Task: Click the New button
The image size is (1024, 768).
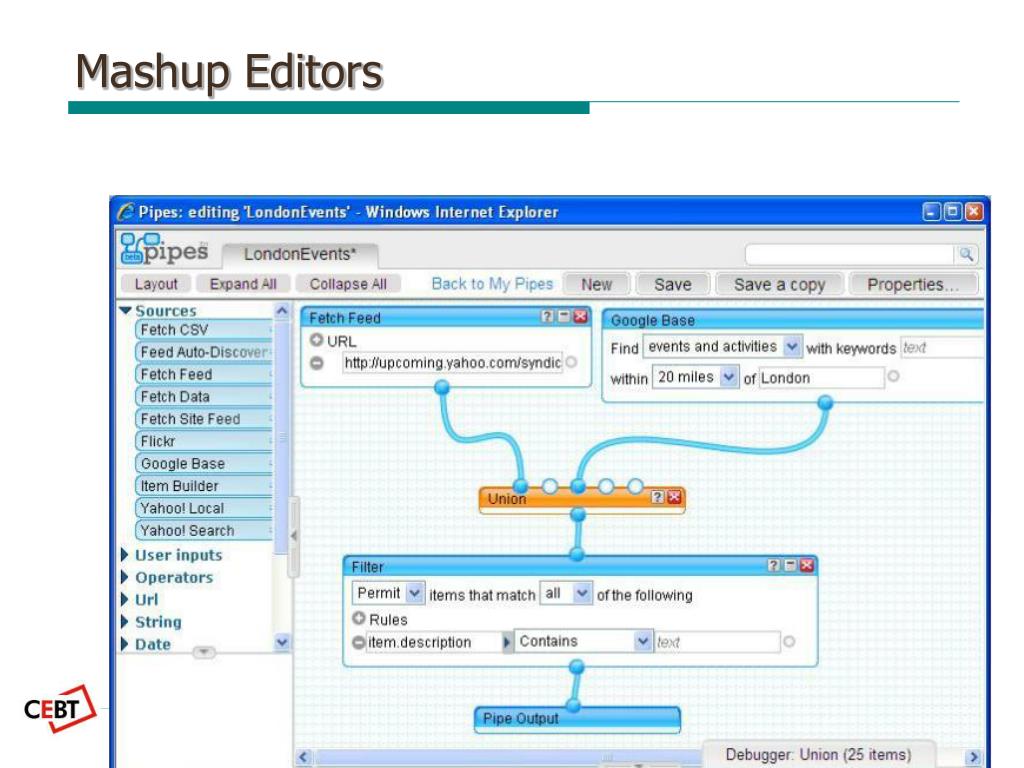Action: [596, 284]
